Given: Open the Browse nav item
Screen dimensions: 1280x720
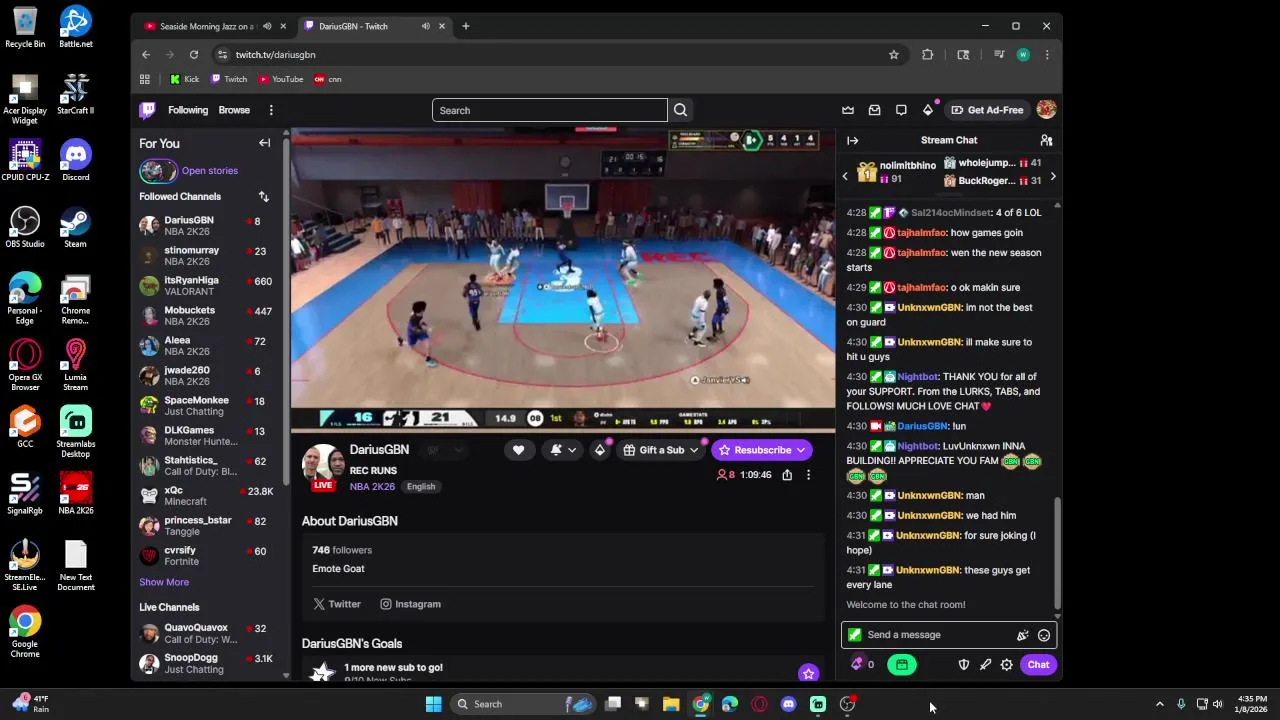Looking at the screenshot, I should (234, 110).
